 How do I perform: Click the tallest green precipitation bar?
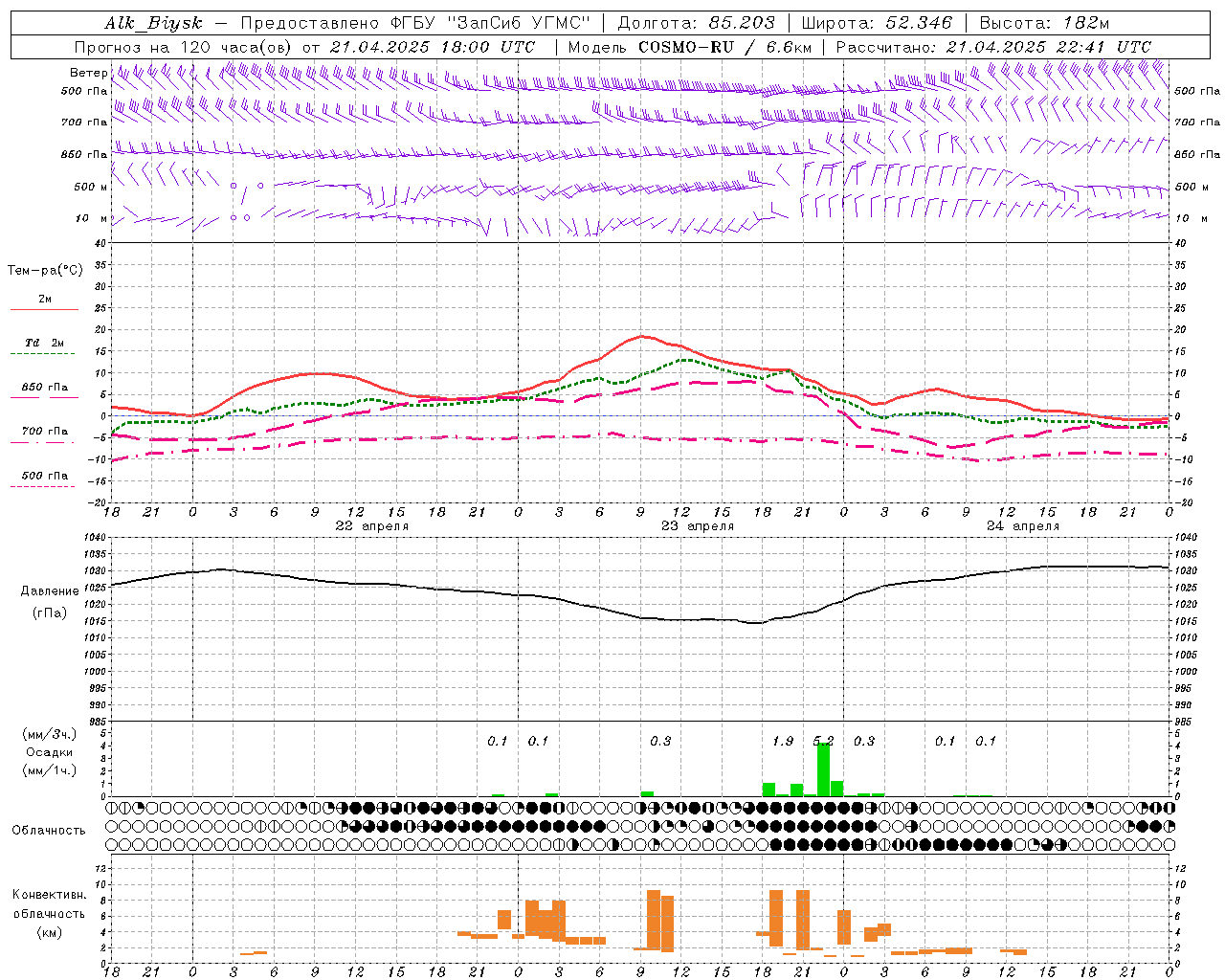click(823, 769)
